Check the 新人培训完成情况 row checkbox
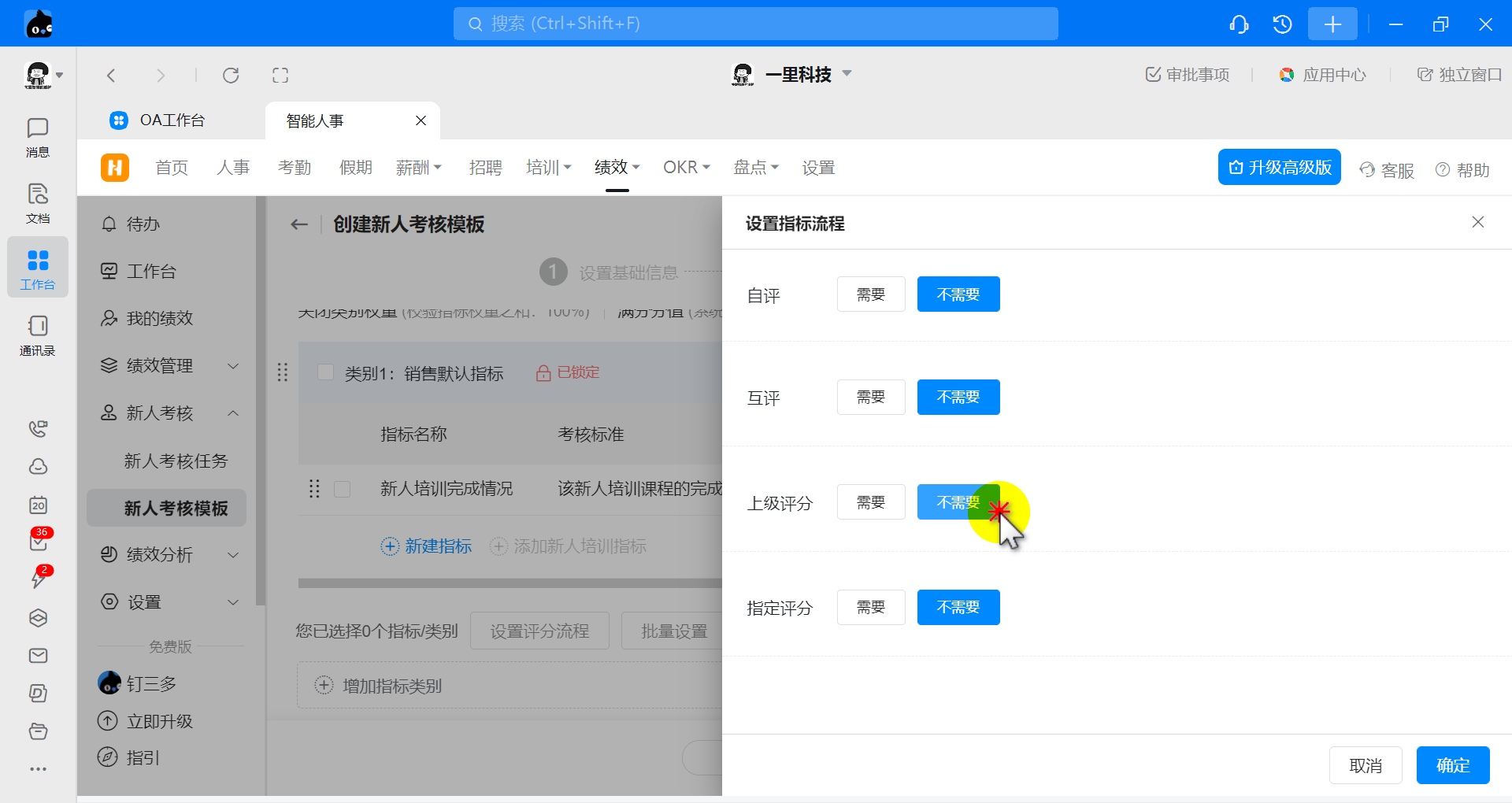1512x803 pixels. 343,490
